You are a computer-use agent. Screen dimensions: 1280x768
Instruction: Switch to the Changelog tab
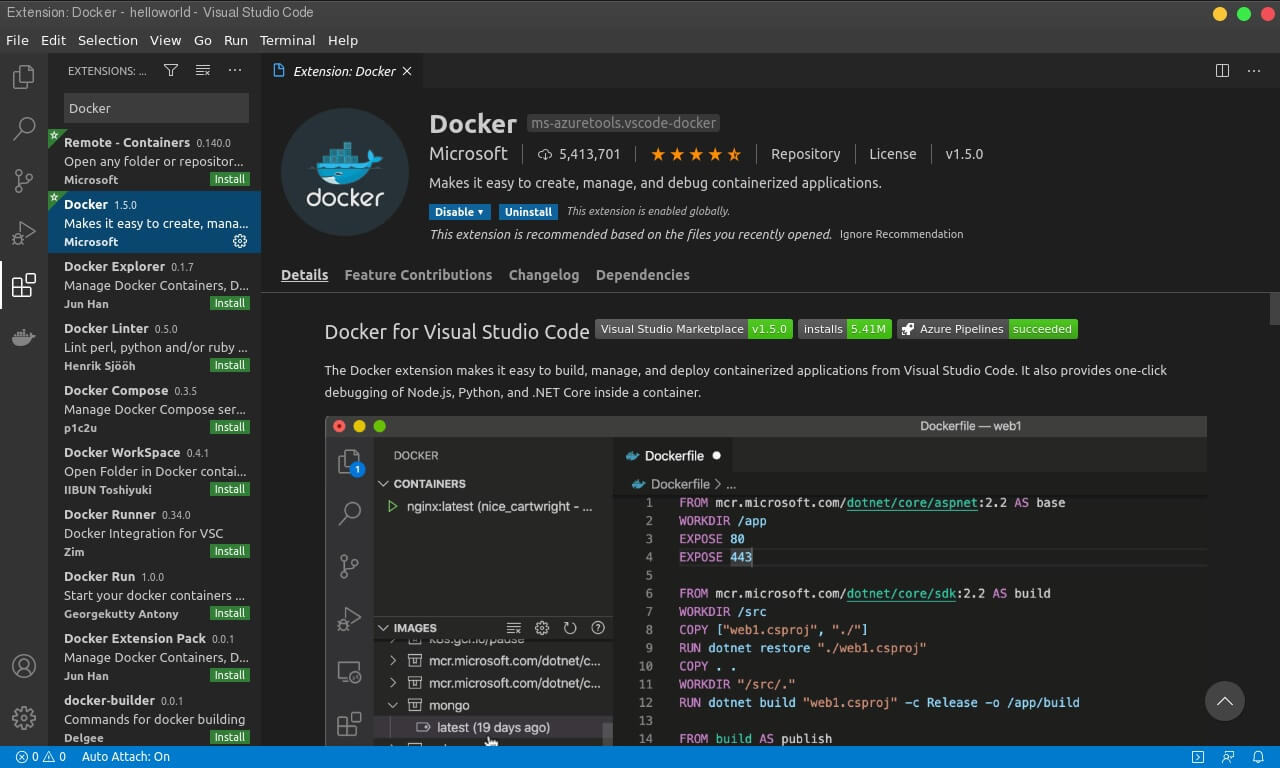pyautogui.click(x=544, y=275)
